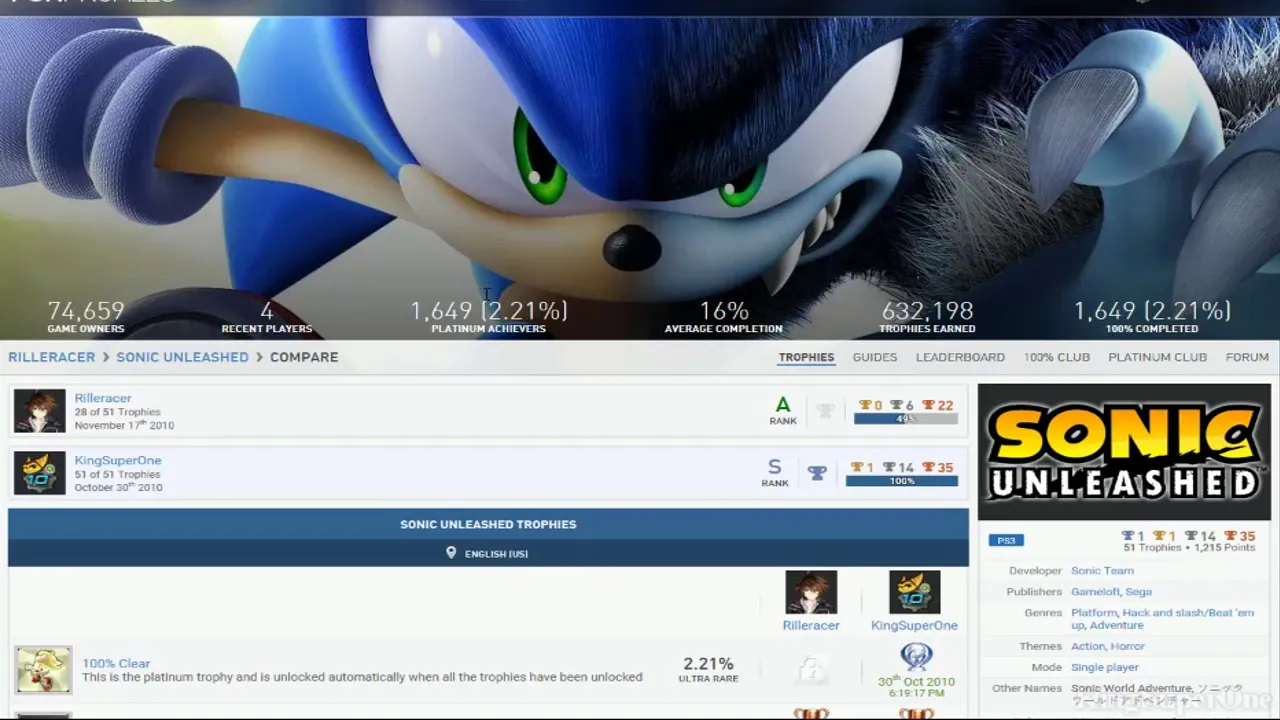Image resolution: width=1280 pixels, height=720 pixels.
Task: Open the Sega publisher link
Action: (x=1139, y=592)
